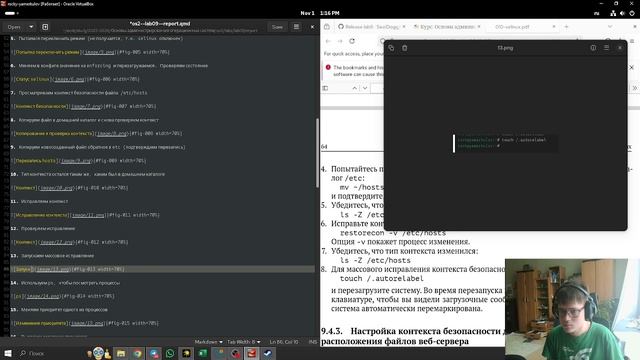Open WhatsApp from the taskbar
Image resolution: width=640 pixels, height=360 pixels.
pos(170,353)
